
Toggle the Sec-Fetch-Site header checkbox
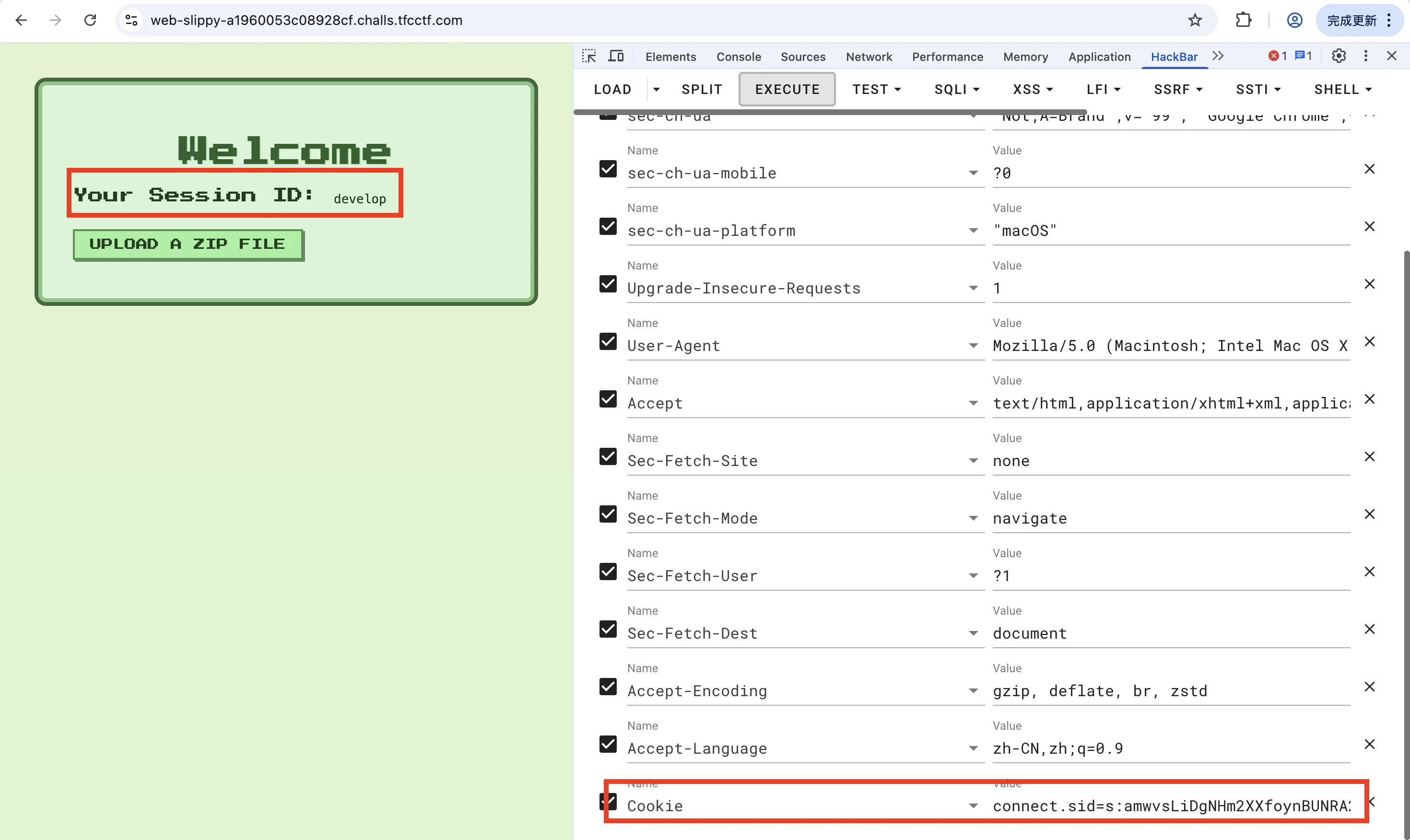(x=608, y=457)
